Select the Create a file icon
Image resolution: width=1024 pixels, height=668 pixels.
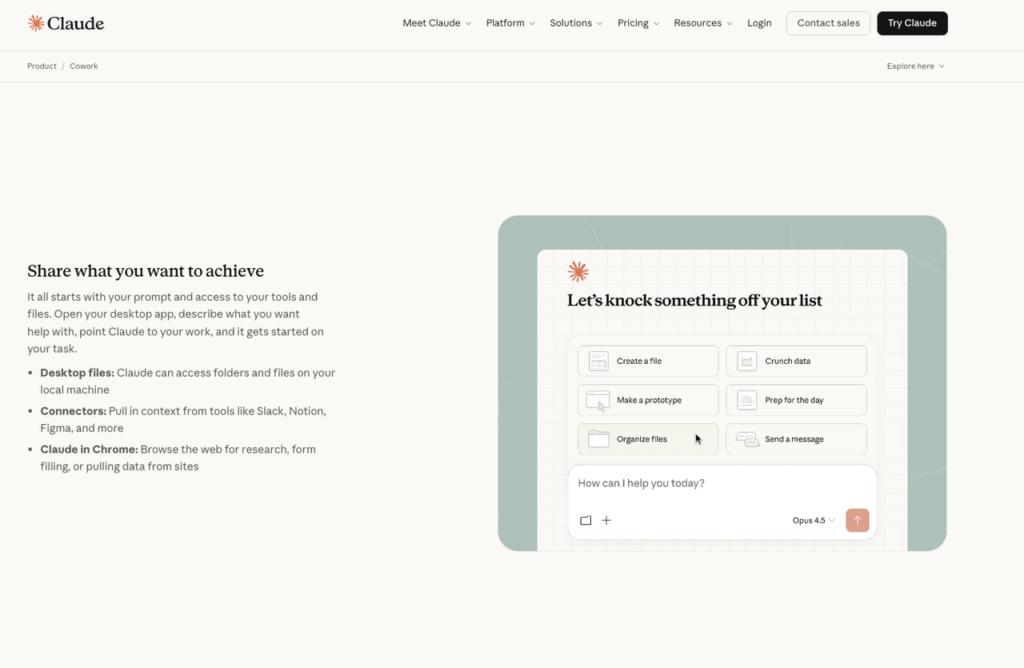click(x=598, y=360)
